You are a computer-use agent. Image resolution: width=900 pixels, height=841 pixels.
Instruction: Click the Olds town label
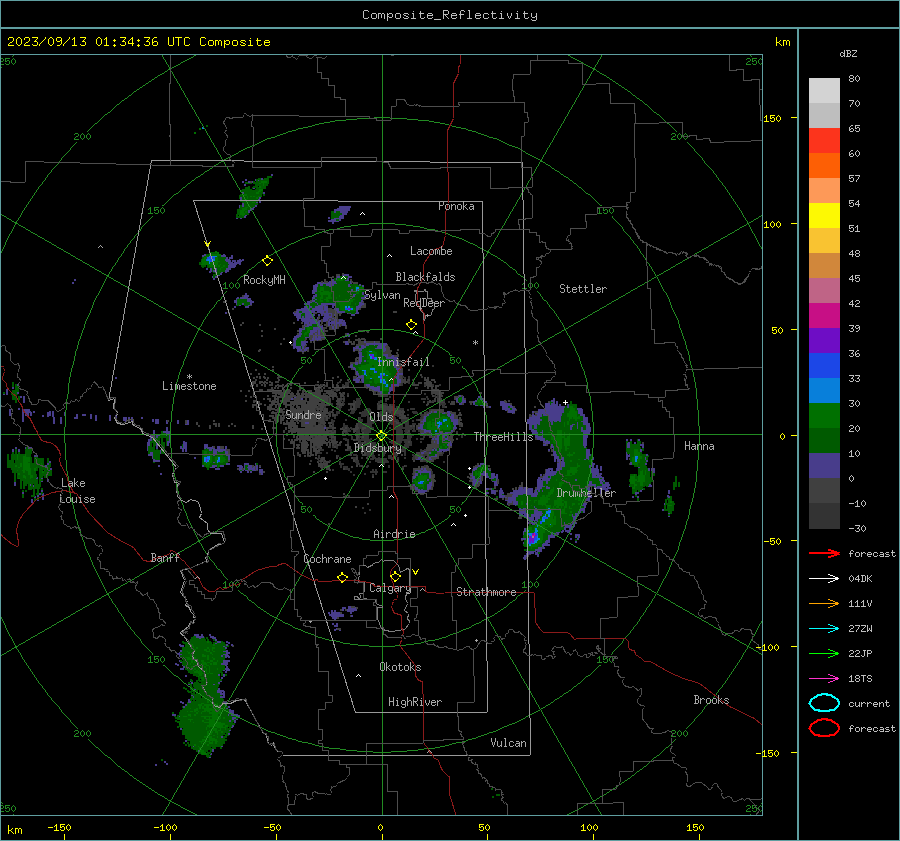click(381, 417)
